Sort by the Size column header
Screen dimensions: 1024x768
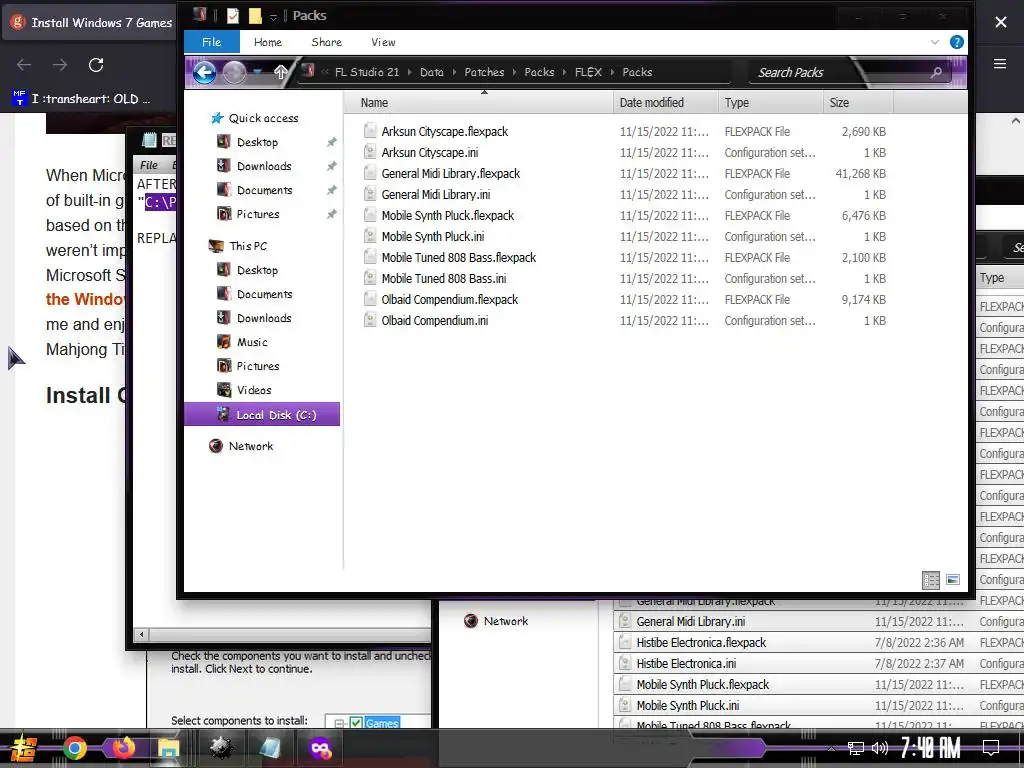tap(857, 103)
